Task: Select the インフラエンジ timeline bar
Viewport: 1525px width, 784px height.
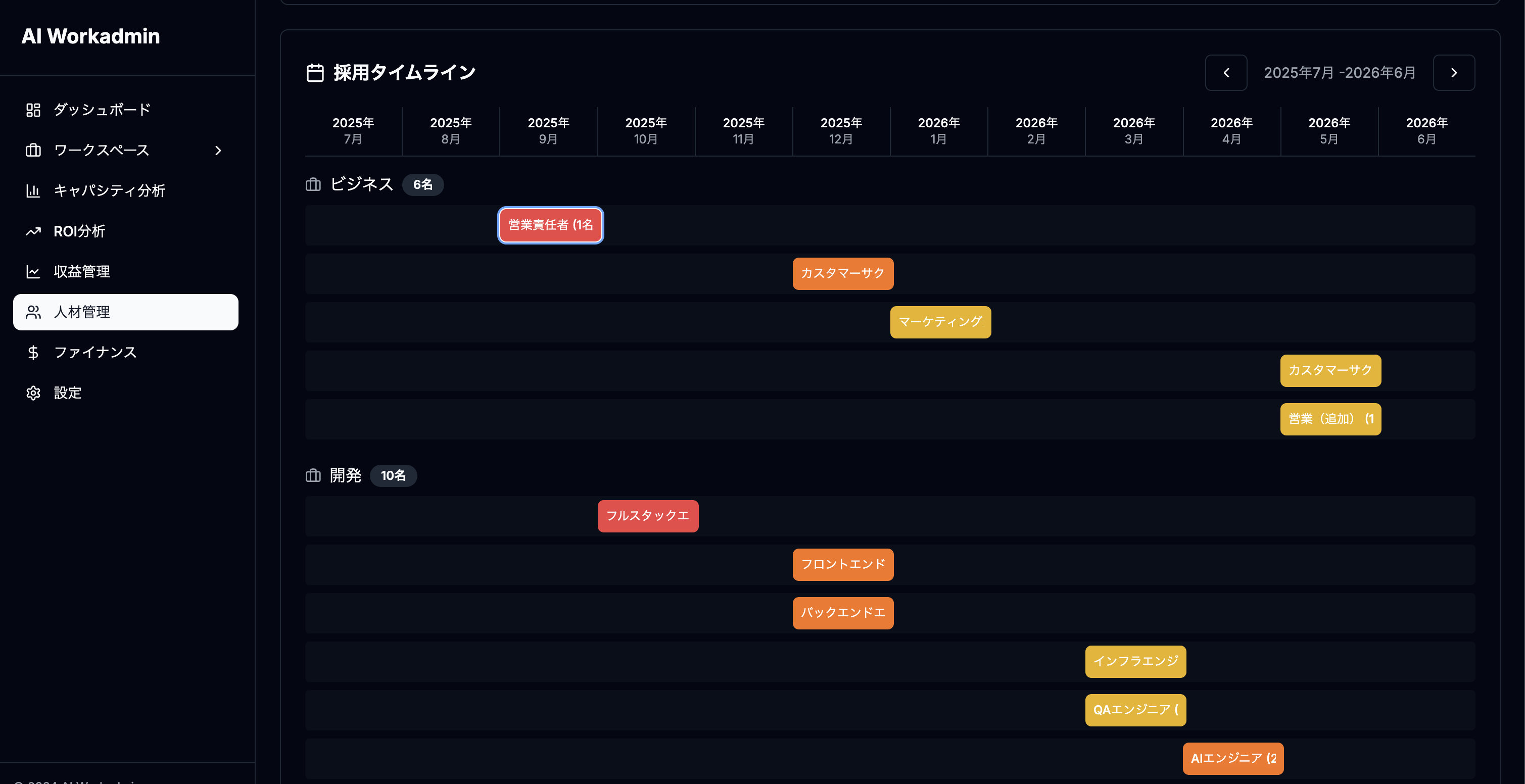Action: [1135, 662]
